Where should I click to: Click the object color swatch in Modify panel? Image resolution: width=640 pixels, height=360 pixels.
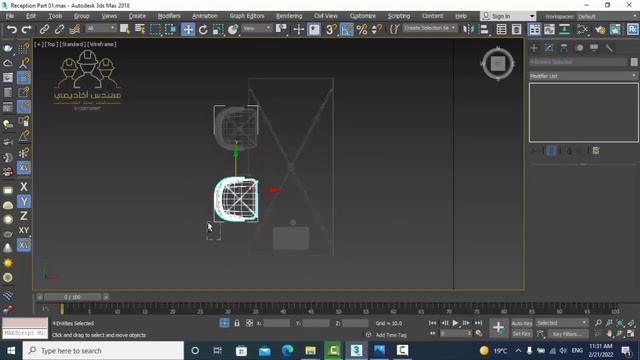coord(634,62)
